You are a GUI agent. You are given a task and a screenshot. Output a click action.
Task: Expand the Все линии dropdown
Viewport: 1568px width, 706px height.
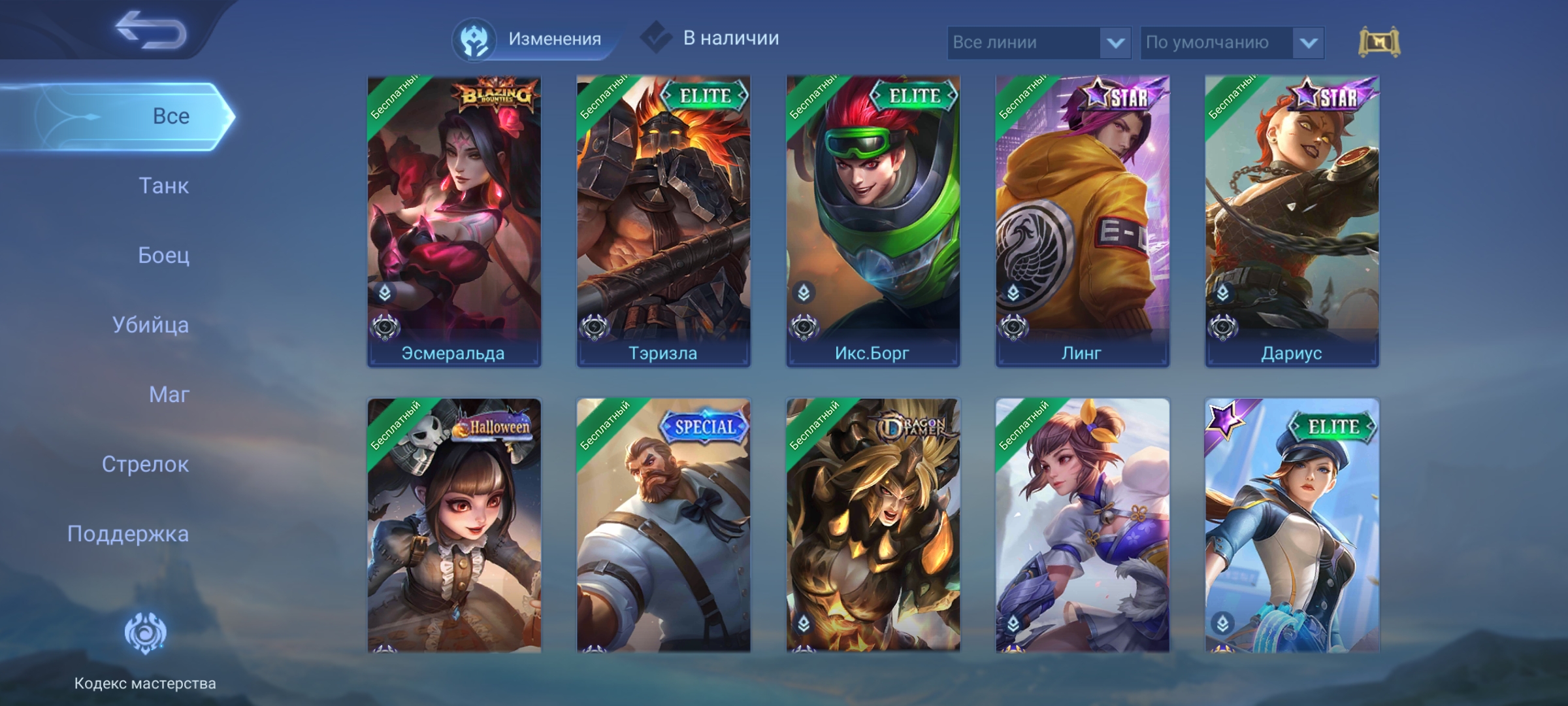[1039, 42]
